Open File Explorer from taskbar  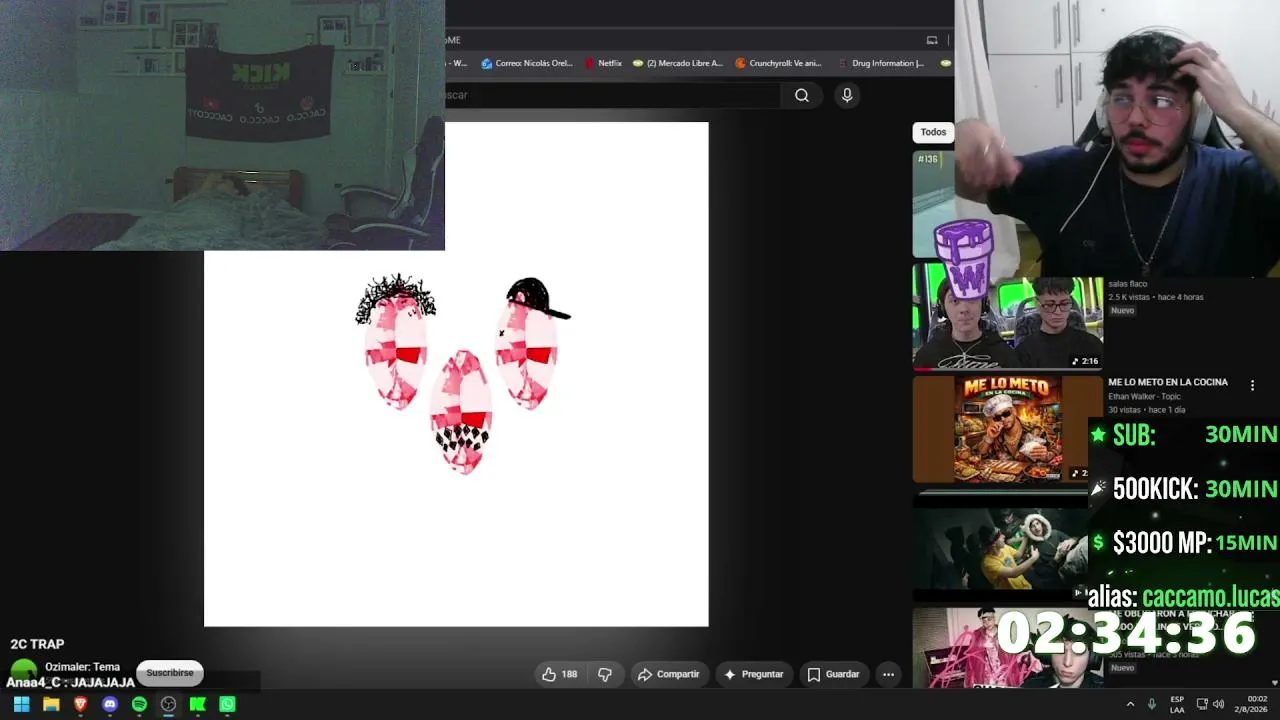tap(51, 704)
